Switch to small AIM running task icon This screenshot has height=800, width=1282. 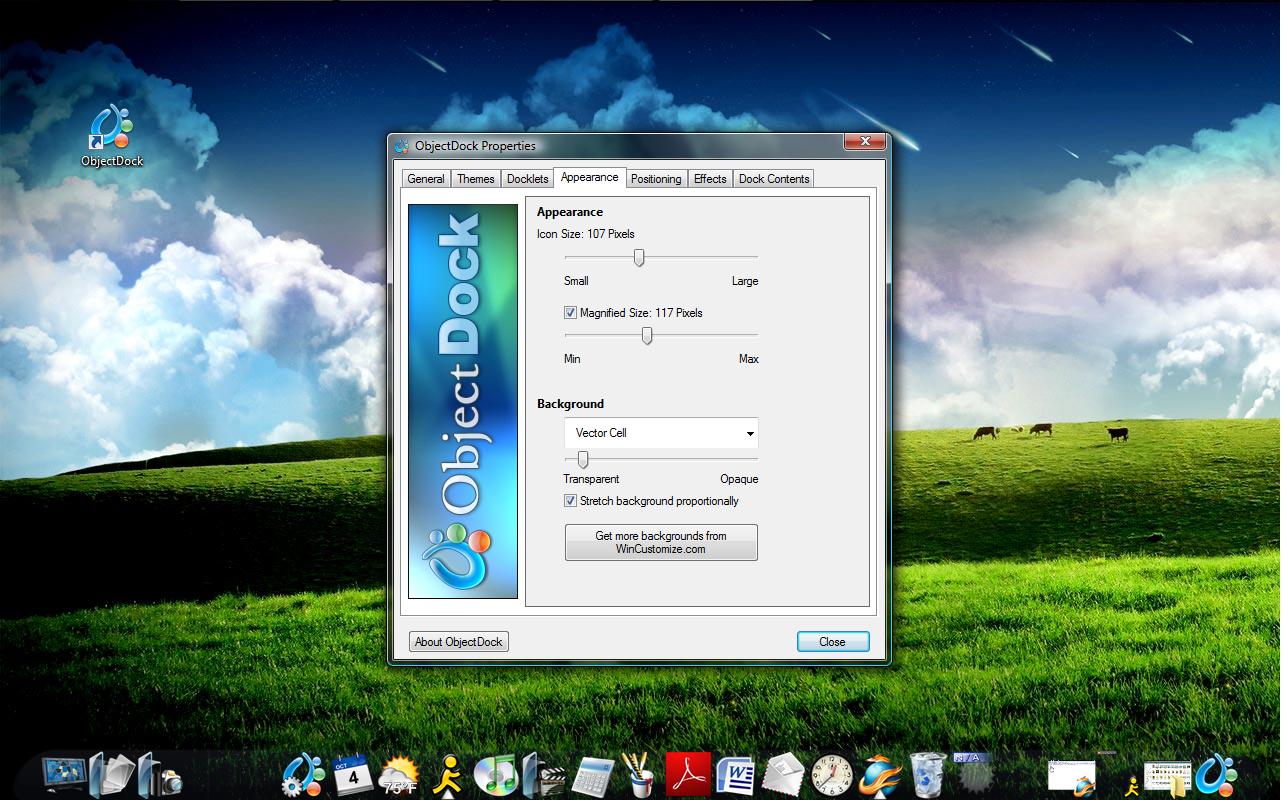click(x=1132, y=787)
